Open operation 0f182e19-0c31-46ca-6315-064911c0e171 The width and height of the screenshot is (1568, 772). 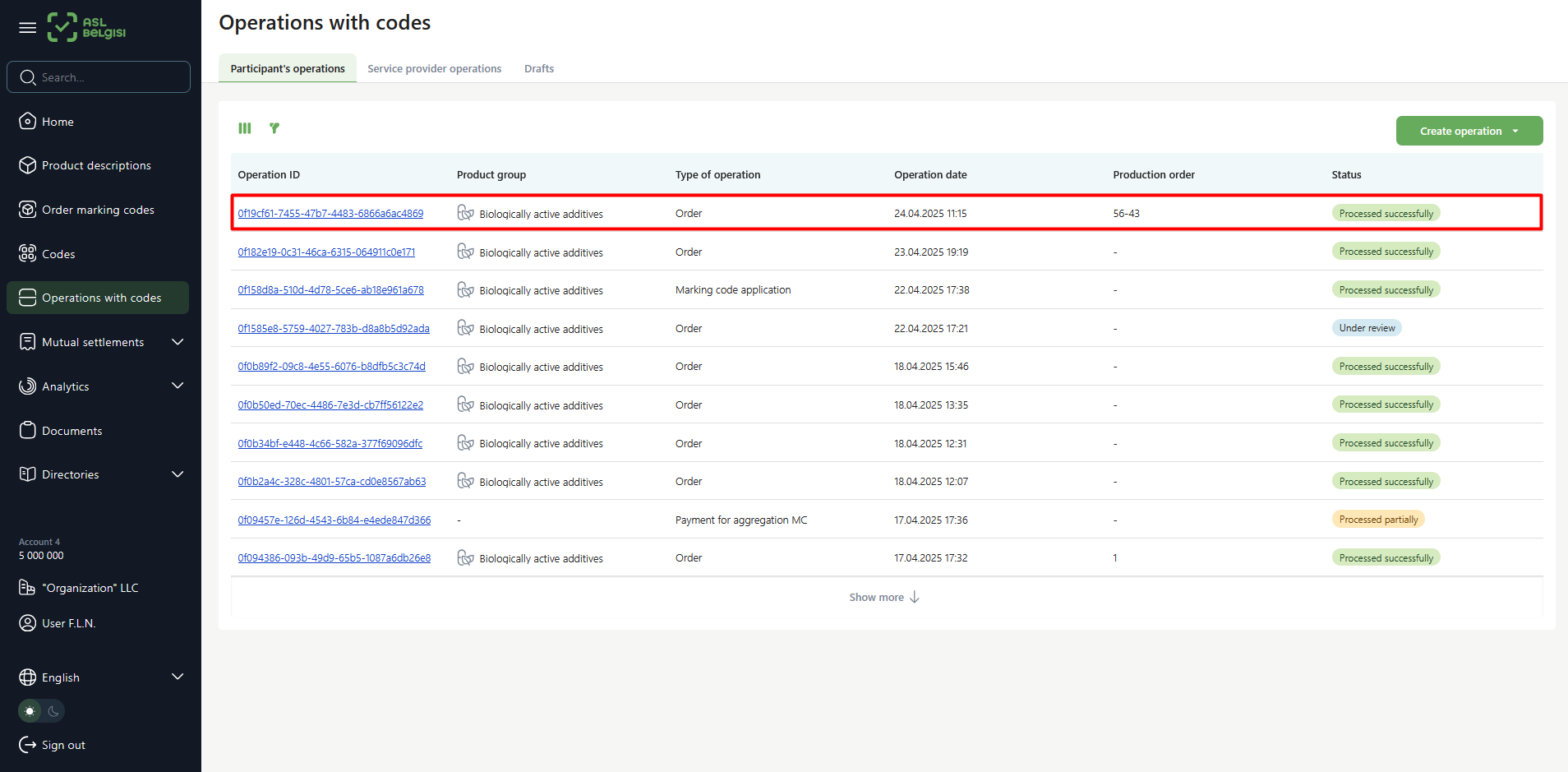click(x=326, y=252)
